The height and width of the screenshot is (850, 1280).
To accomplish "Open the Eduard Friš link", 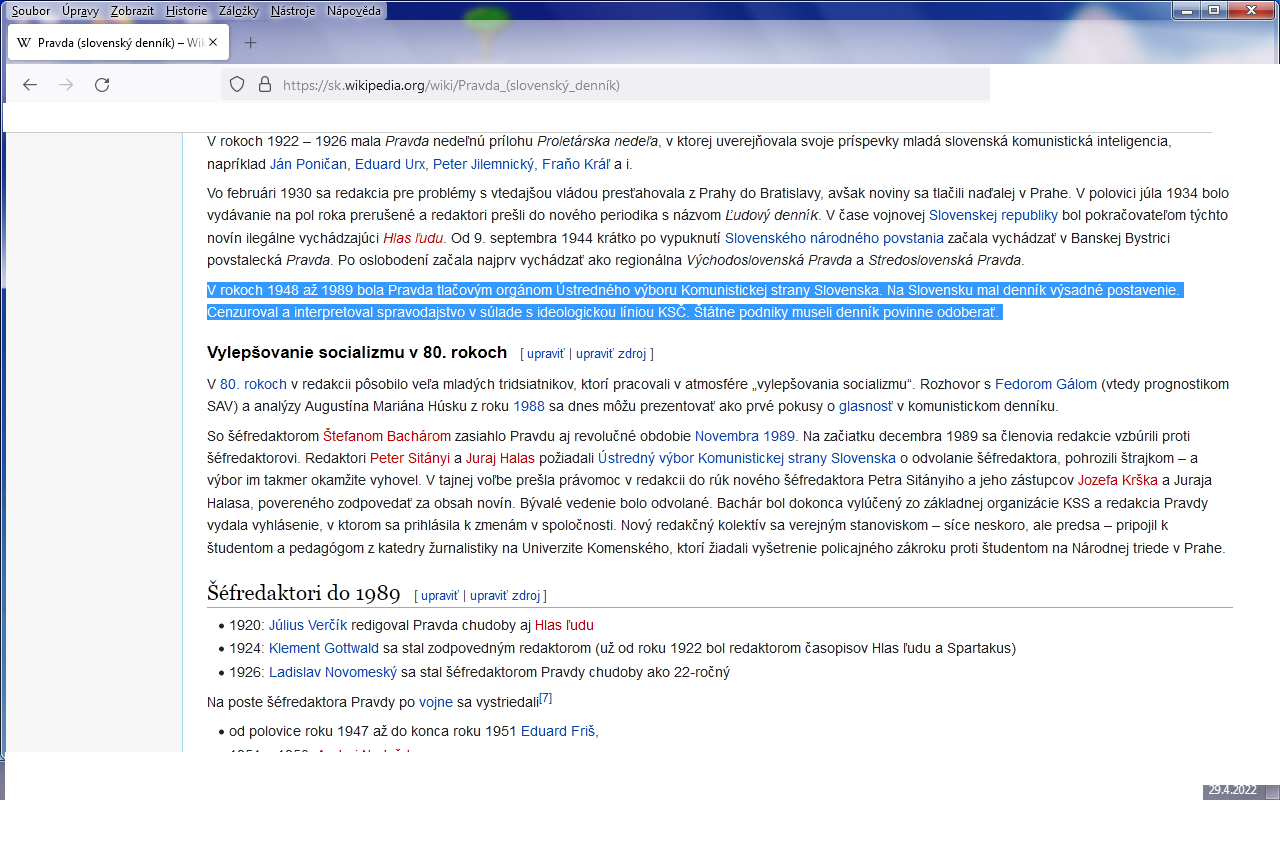I will pos(559,731).
